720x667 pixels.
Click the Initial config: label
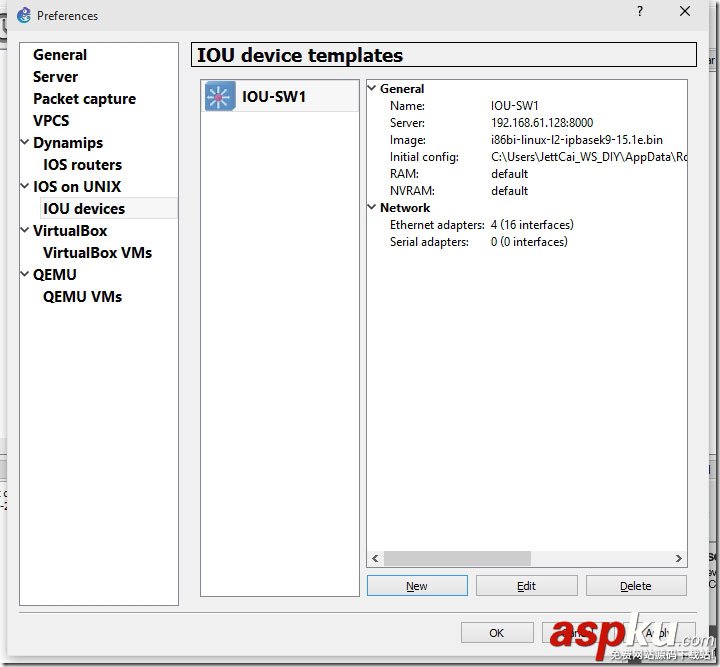point(424,157)
